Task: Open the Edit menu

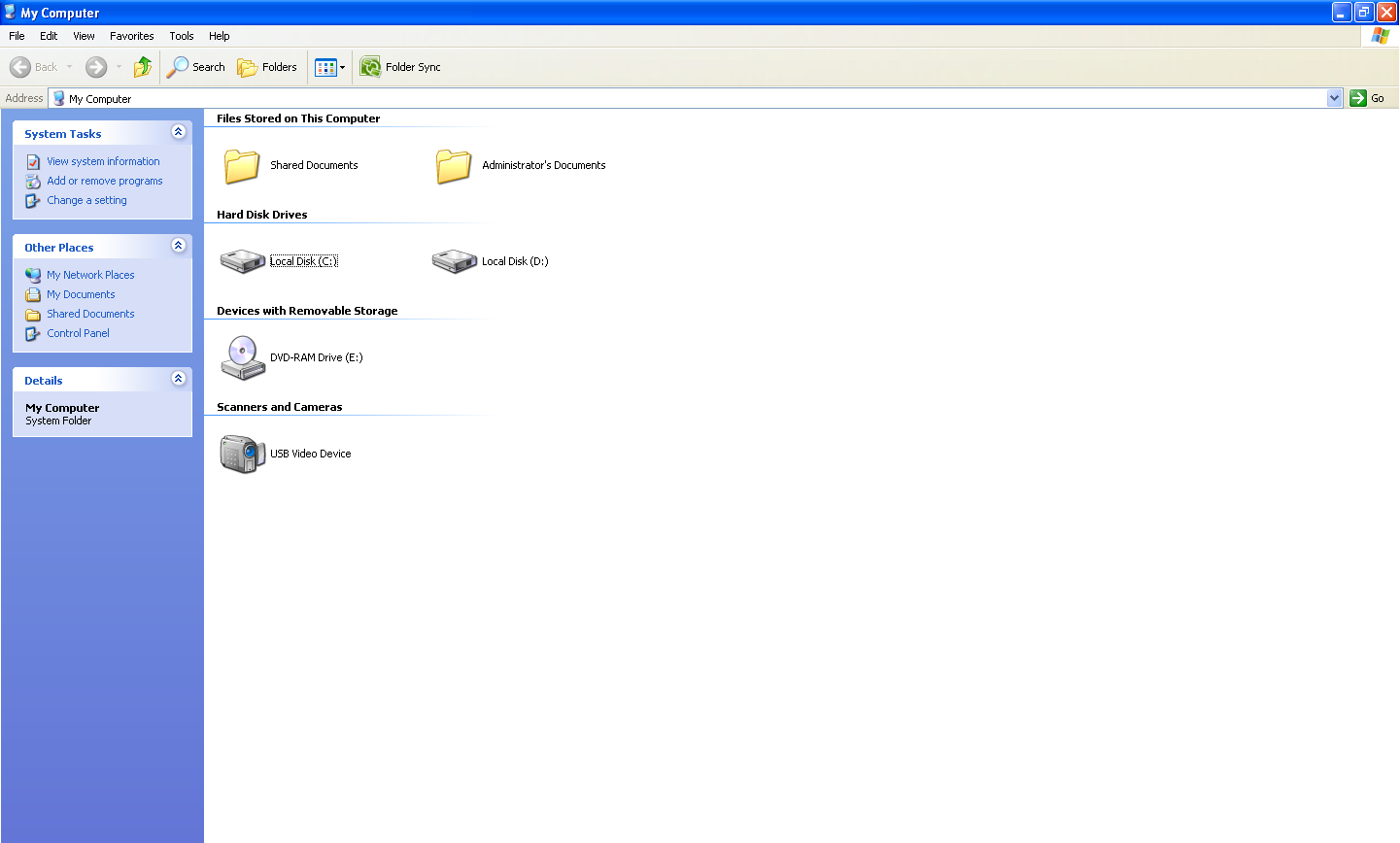Action: pos(49,36)
